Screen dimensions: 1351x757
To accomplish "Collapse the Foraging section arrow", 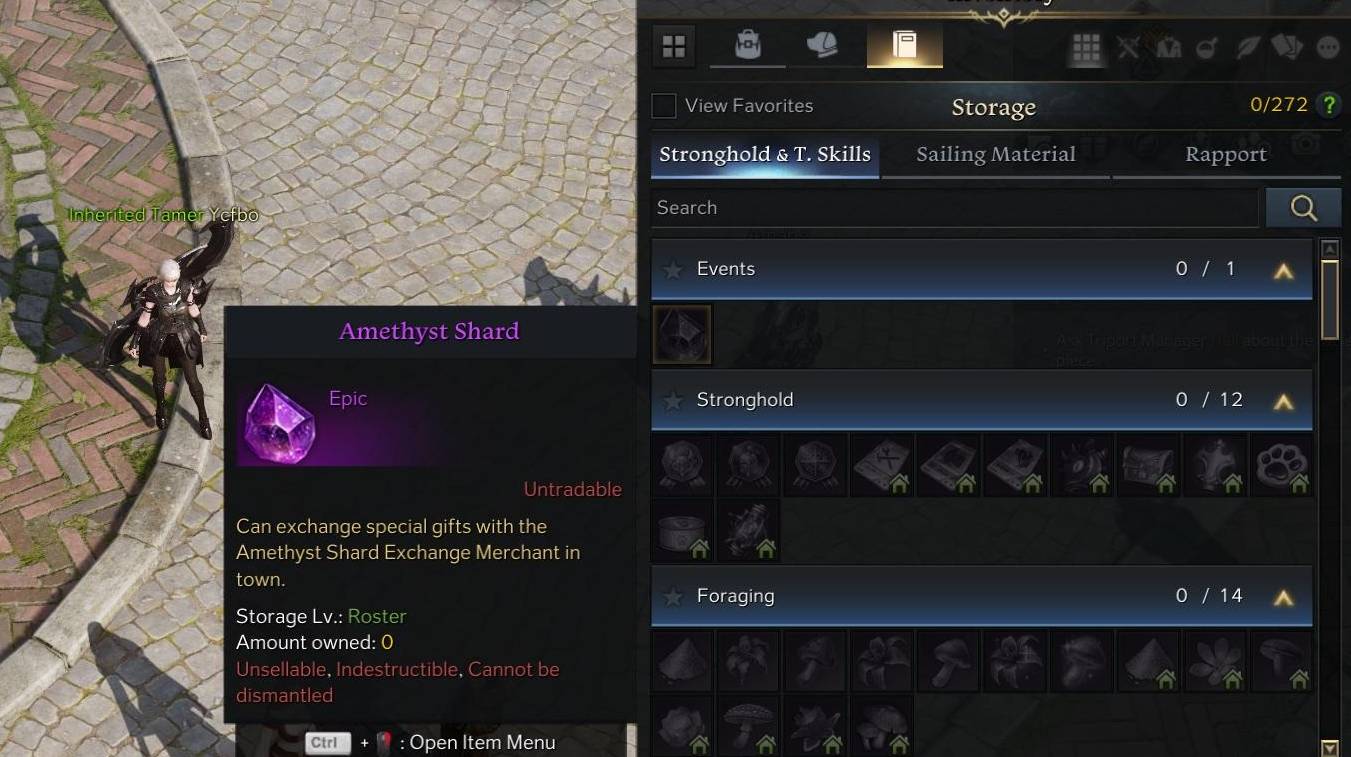I will (x=1284, y=597).
